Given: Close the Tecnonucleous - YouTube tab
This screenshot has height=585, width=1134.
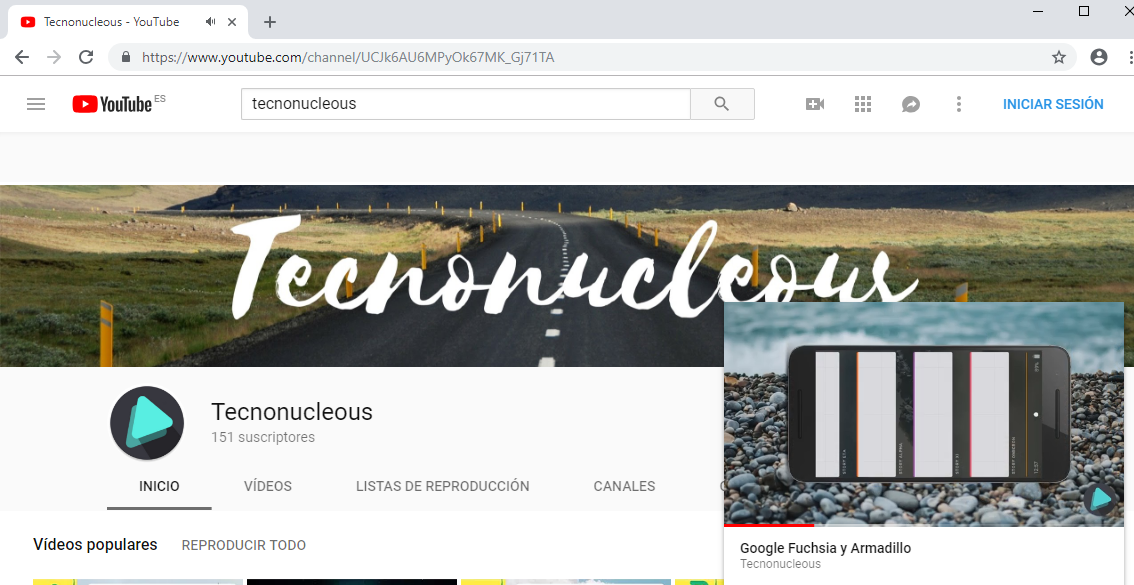Looking at the screenshot, I should click(232, 22).
